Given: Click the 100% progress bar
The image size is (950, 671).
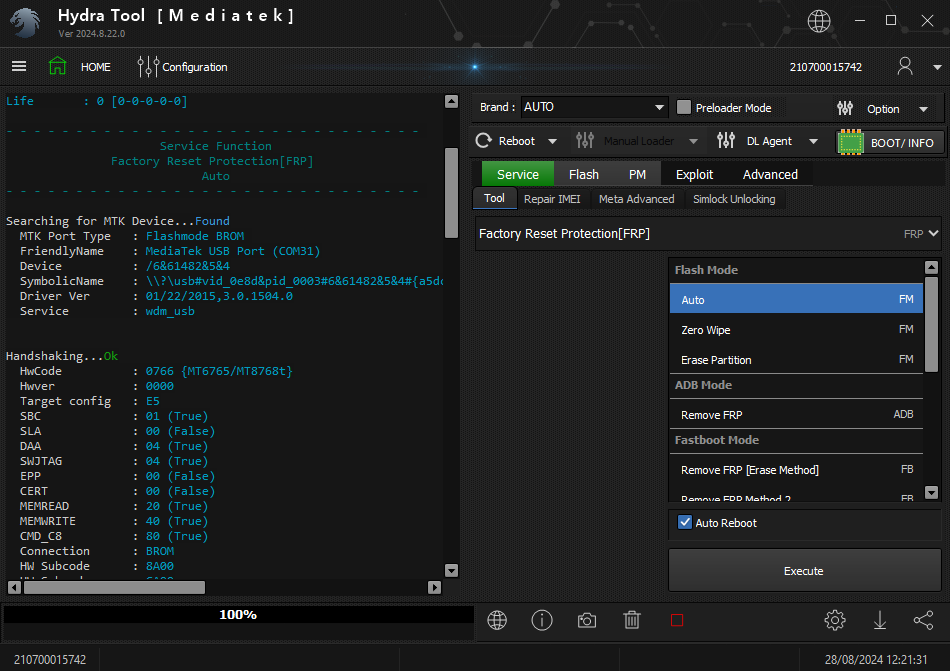Looking at the screenshot, I should [x=238, y=614].
